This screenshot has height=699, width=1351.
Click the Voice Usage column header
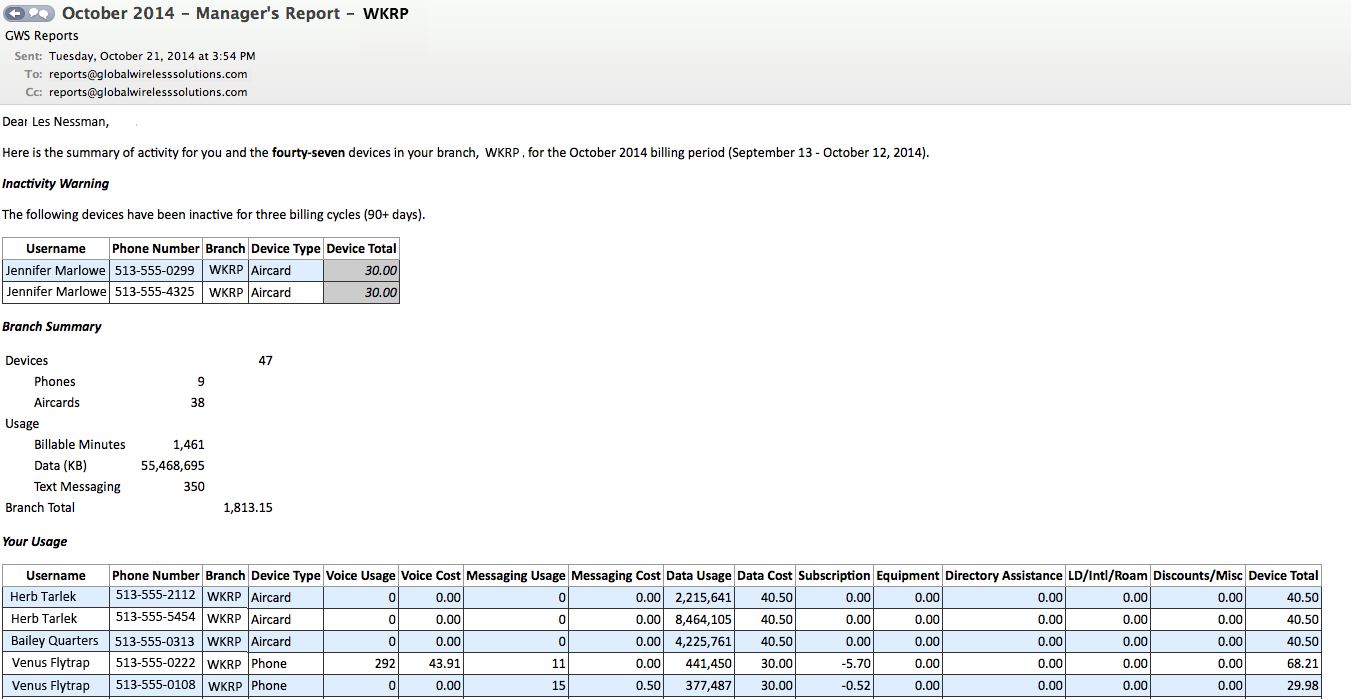(x=361, y=576)
